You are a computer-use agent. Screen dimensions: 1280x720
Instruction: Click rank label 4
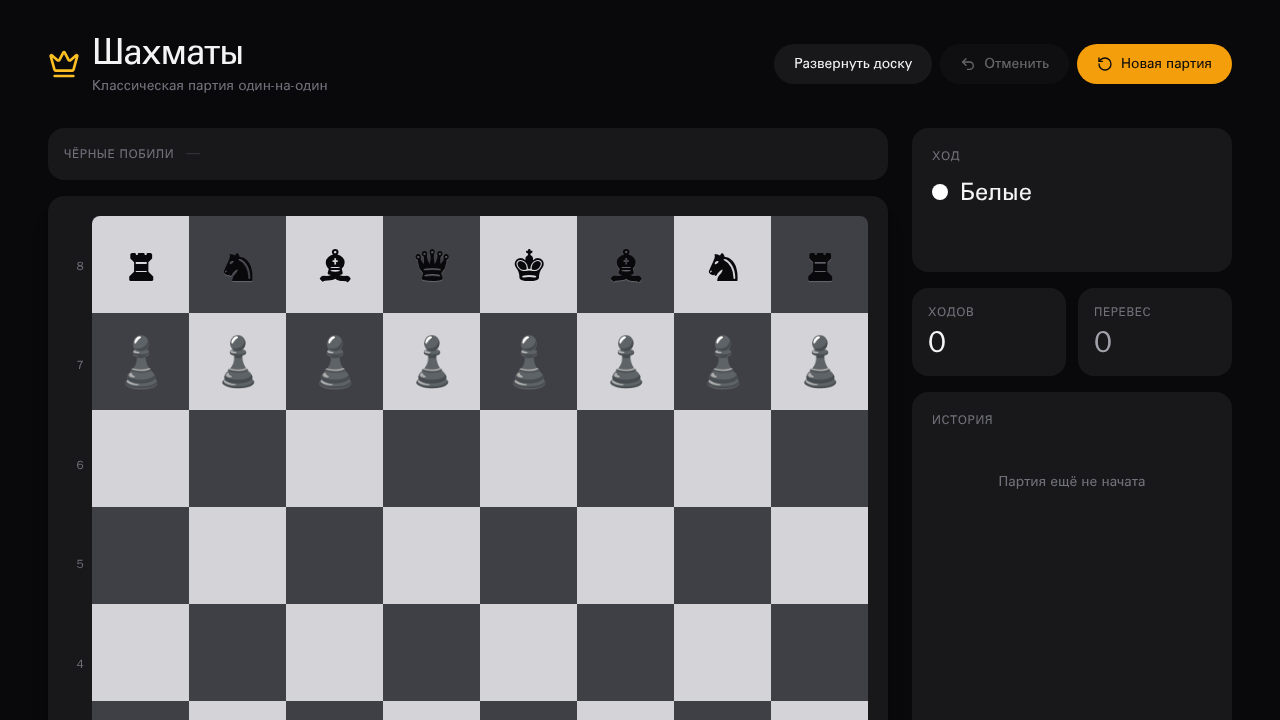tap(80, 664)
